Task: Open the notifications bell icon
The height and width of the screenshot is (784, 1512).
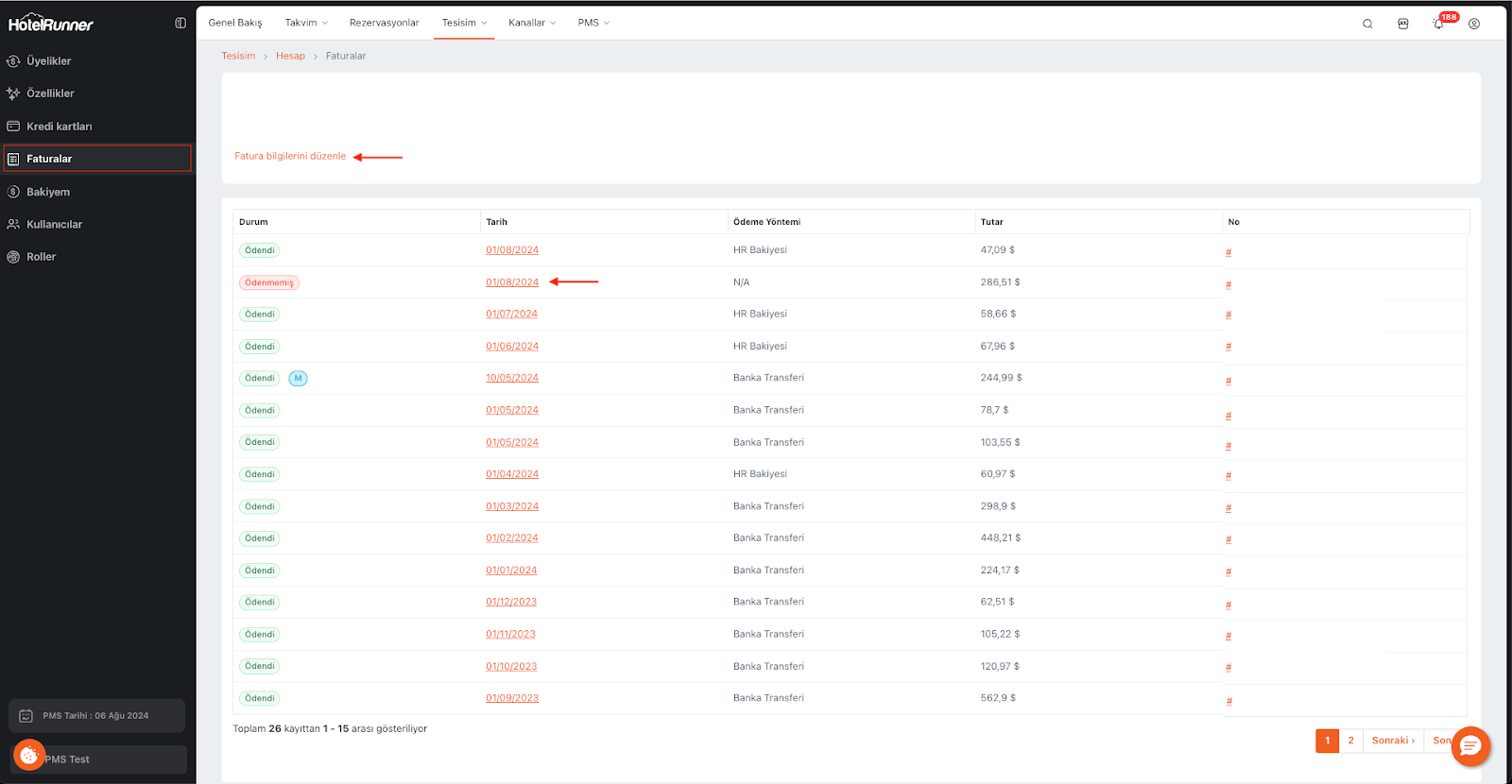Action: (x=1438, y=24)
